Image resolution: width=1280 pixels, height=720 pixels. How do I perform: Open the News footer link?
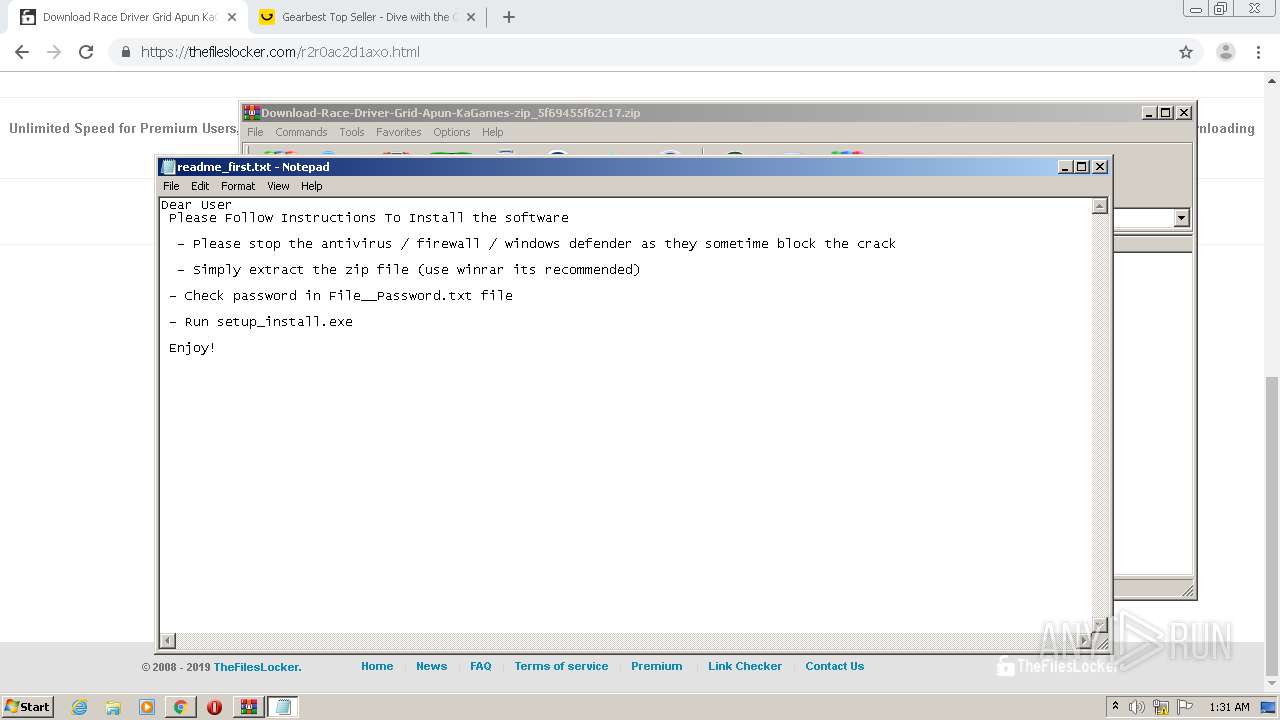click(x=432, y=666)
